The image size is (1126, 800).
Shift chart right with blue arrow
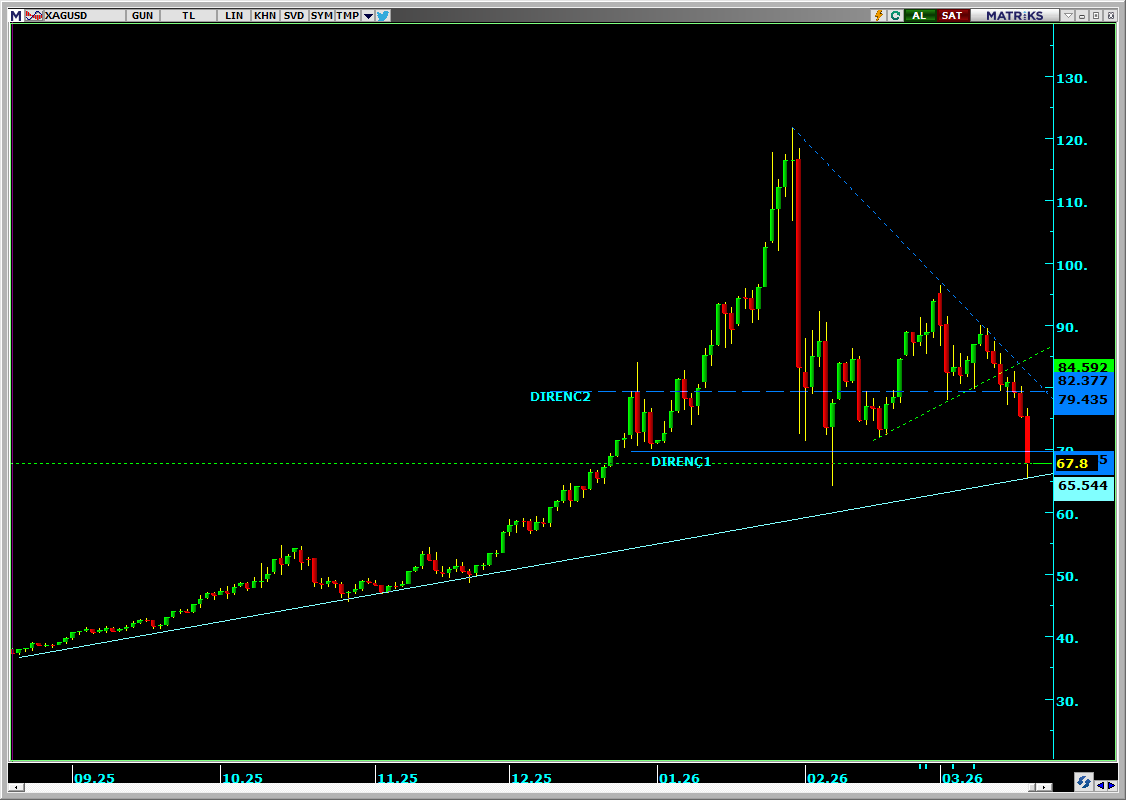point(1112,786)
